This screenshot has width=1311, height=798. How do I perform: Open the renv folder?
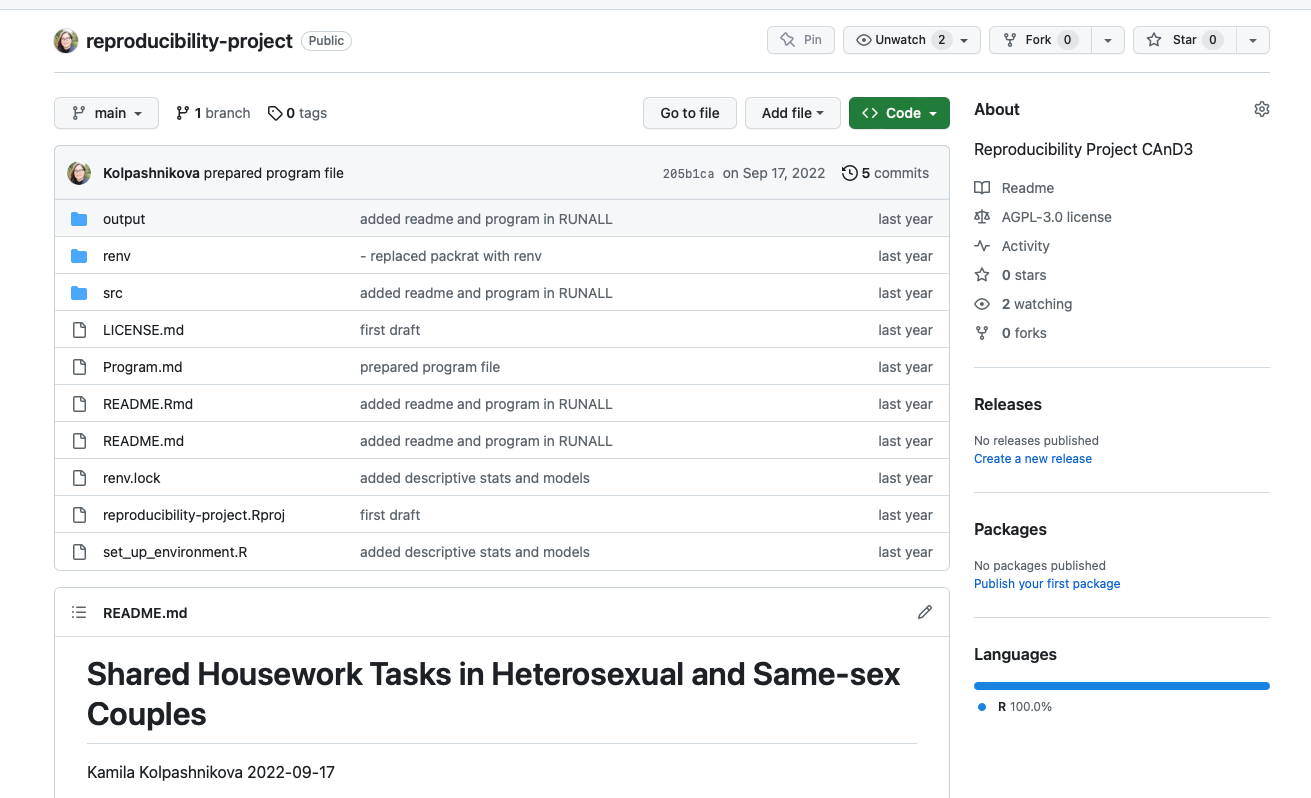[117, 256]
